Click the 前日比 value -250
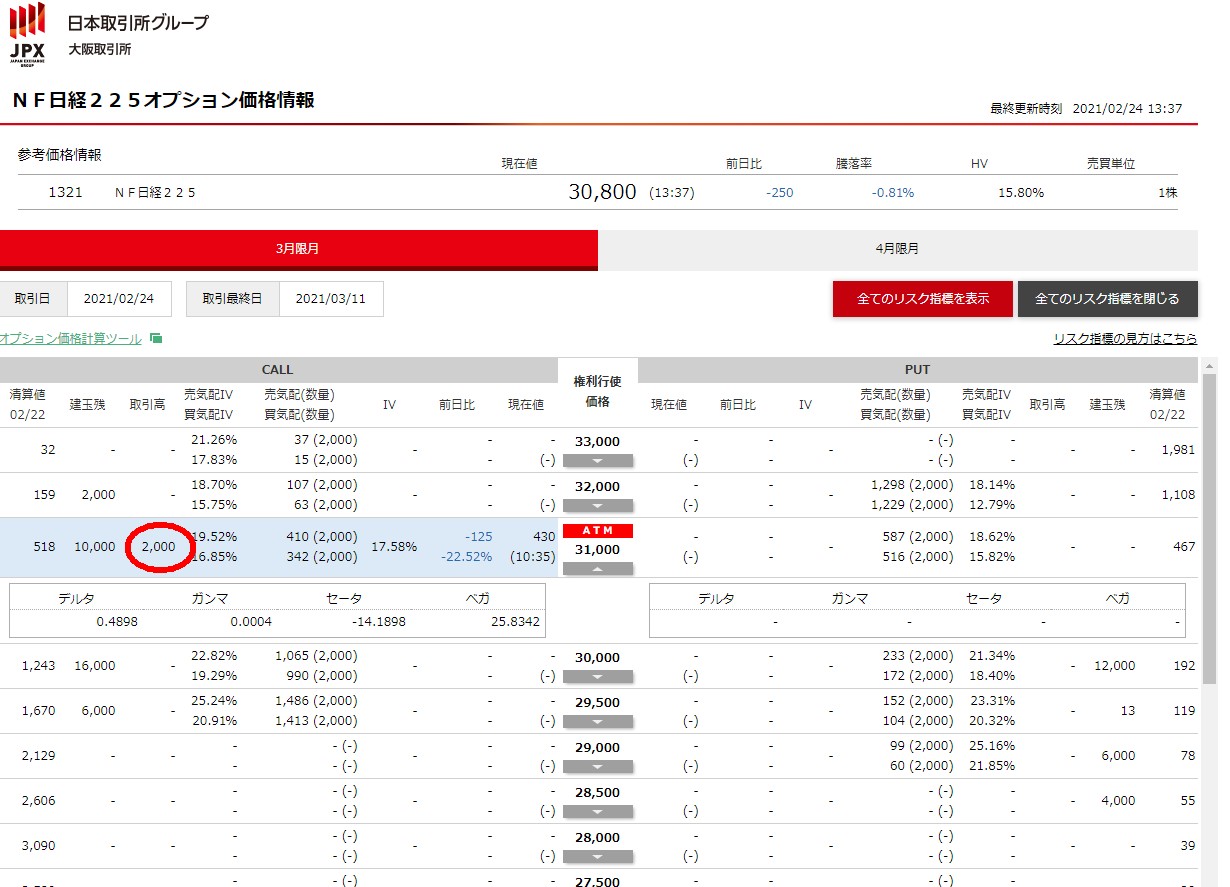 click(x=779, y=193)
